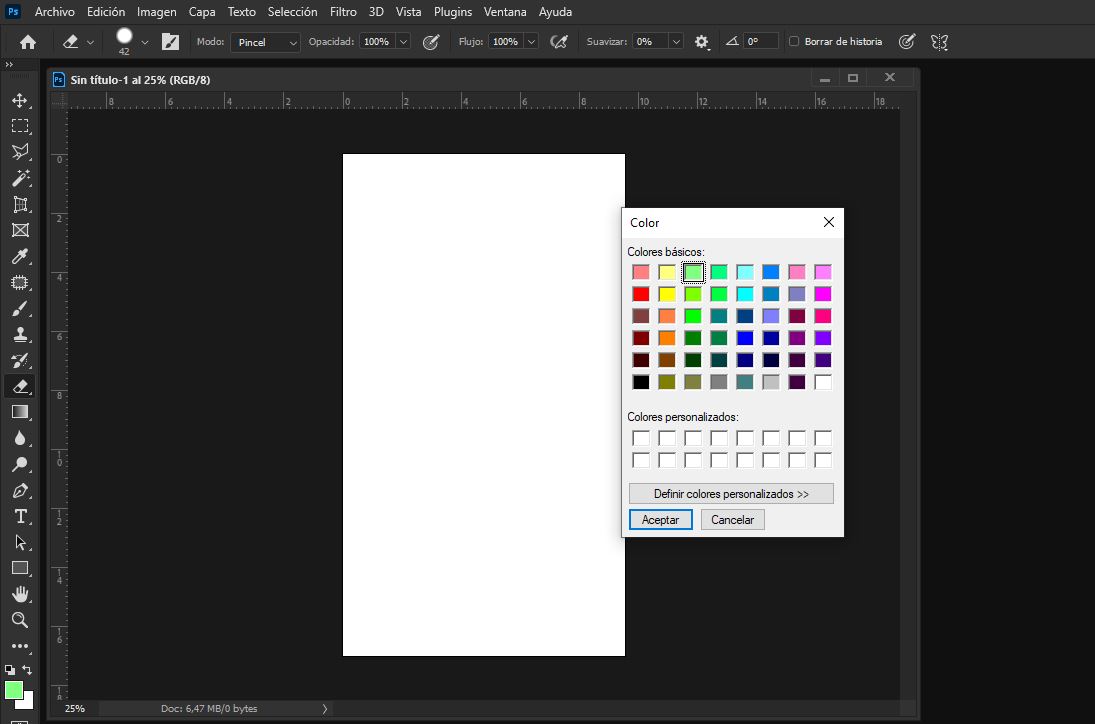Open the Ventana menu
This screenshot has height=724, width=1095.
coord(505,11)
